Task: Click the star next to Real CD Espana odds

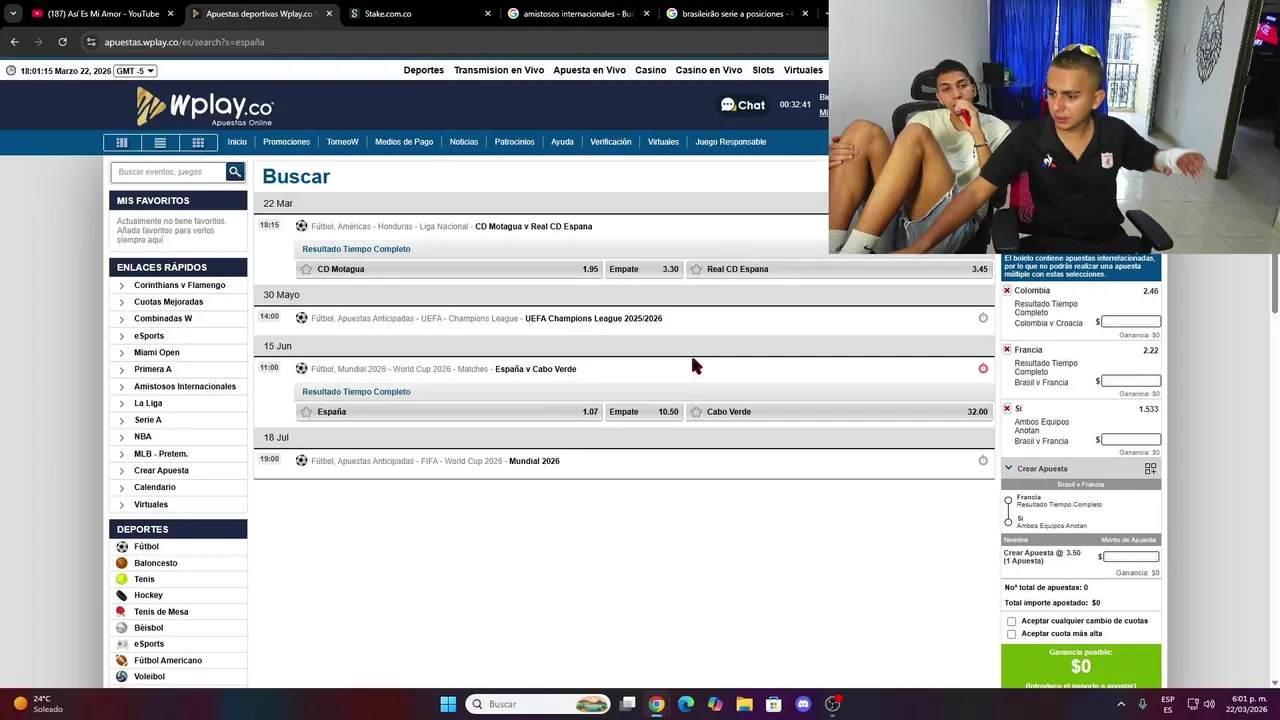Action: click(696, 269)
